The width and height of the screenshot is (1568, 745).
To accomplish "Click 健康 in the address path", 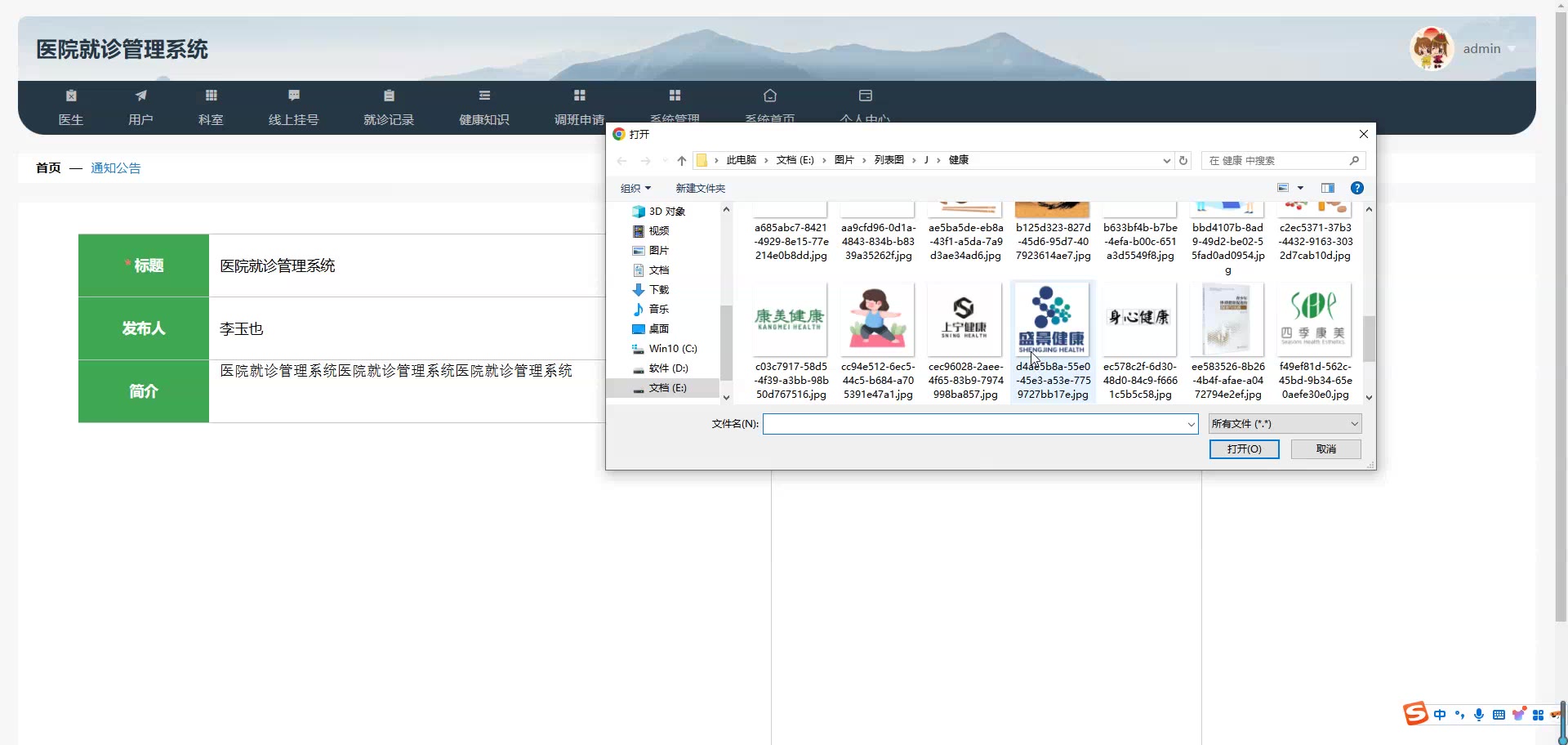I will point(959,160).
